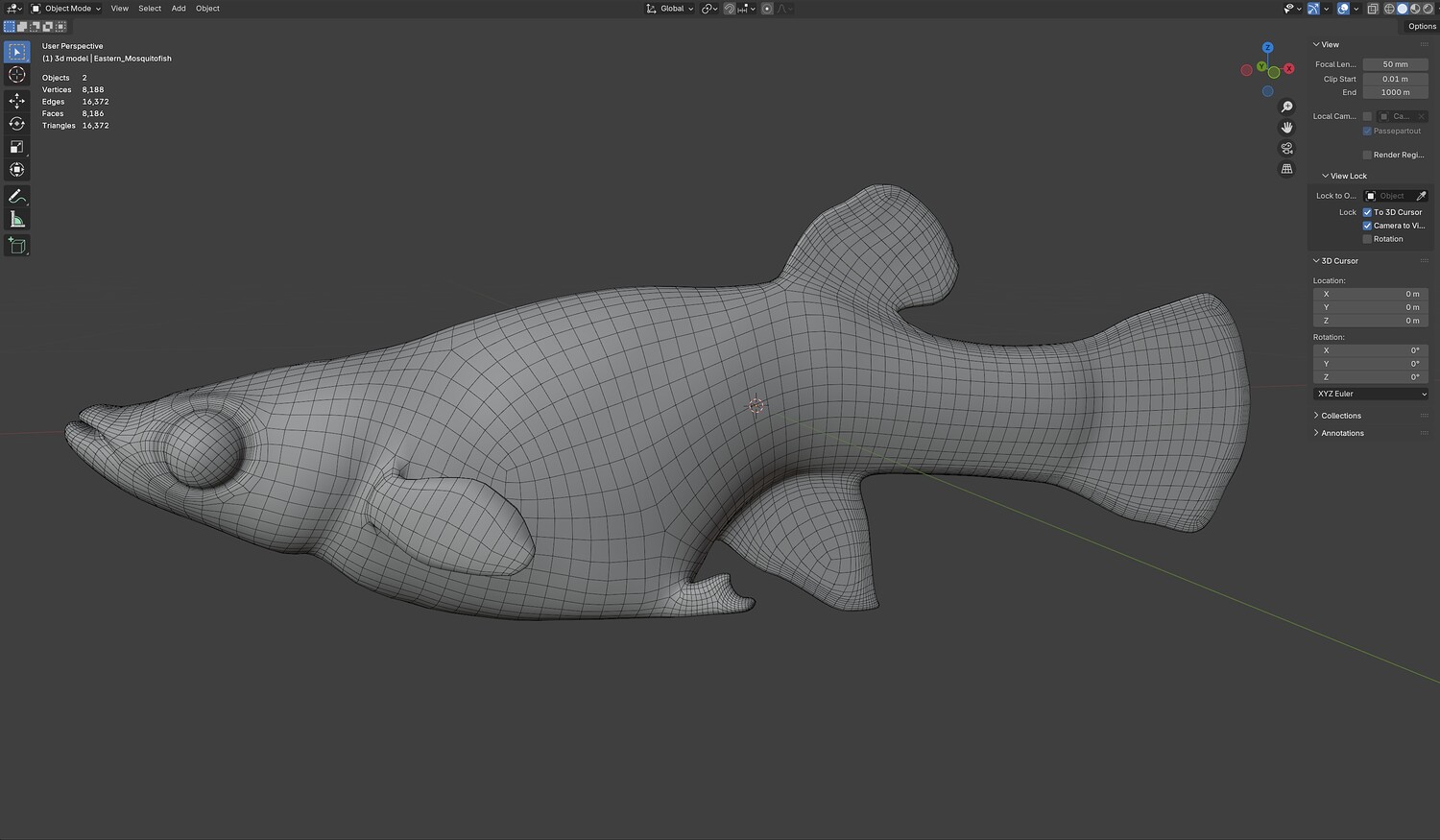The image size is (1440, 840).
Task: Select the Measure tool
Action: [x=17, y=220]
